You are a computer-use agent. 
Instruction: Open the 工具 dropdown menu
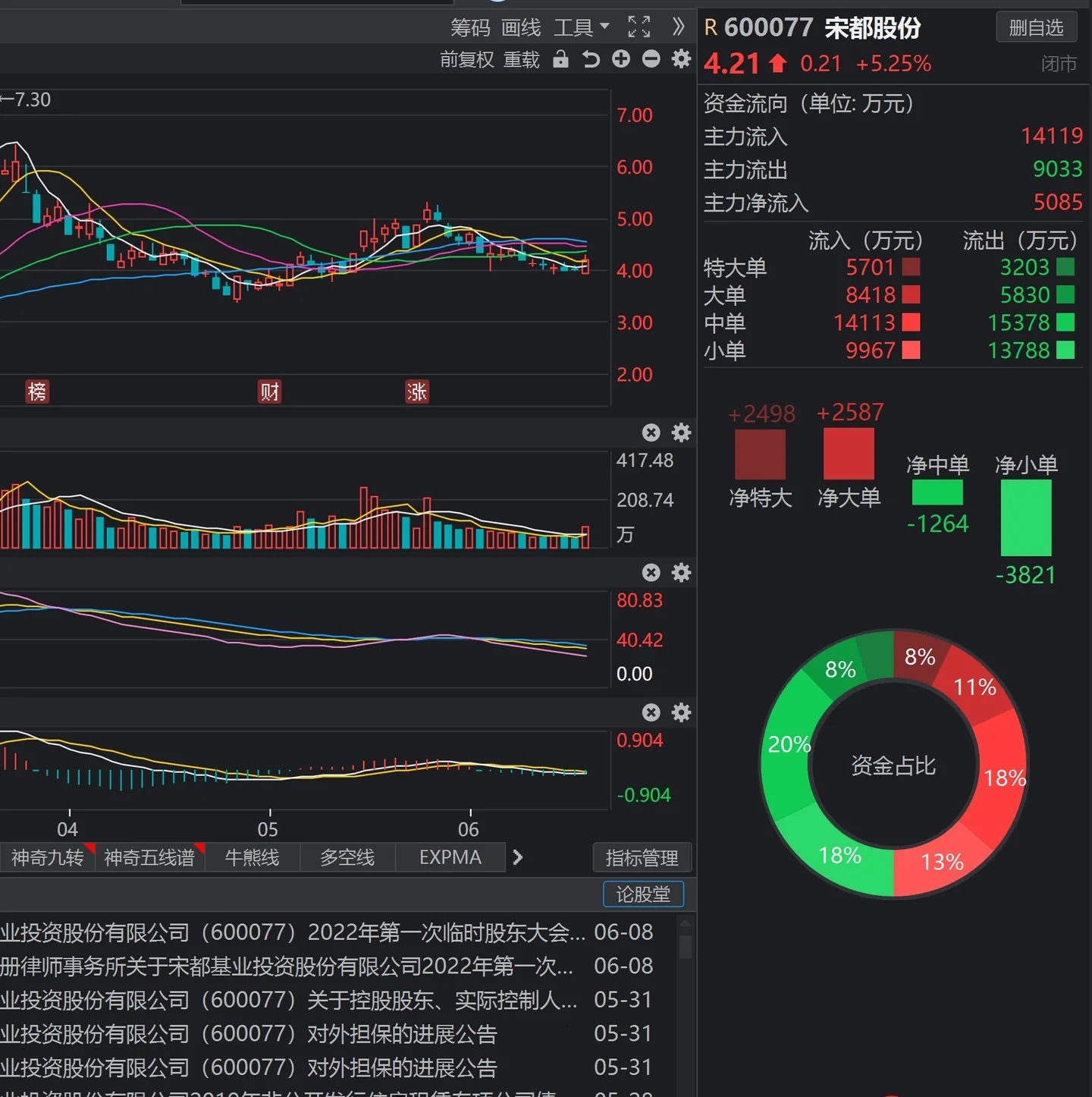coord(581,28)
